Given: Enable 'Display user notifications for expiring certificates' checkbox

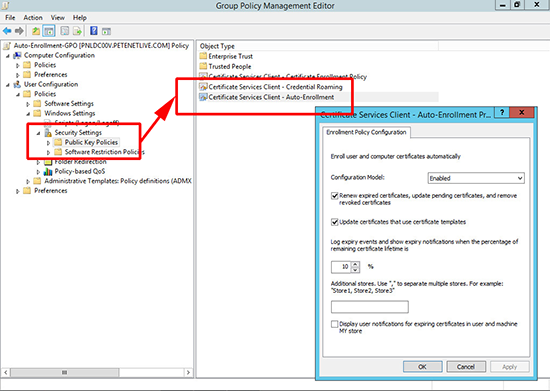Looking at the screenshot, I should [x=335, y=324].
